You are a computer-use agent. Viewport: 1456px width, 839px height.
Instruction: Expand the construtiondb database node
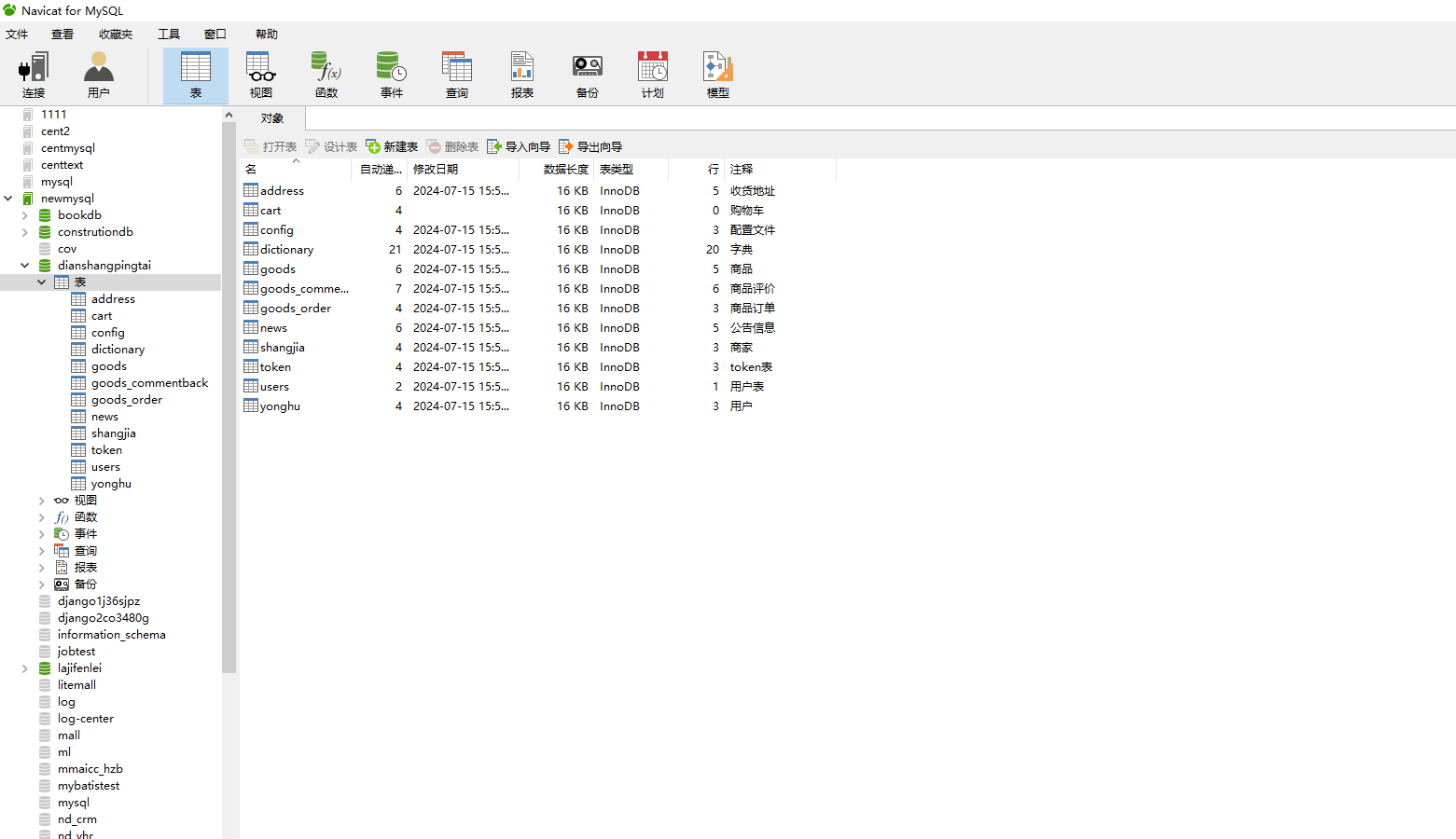click(x=25, y=232)
